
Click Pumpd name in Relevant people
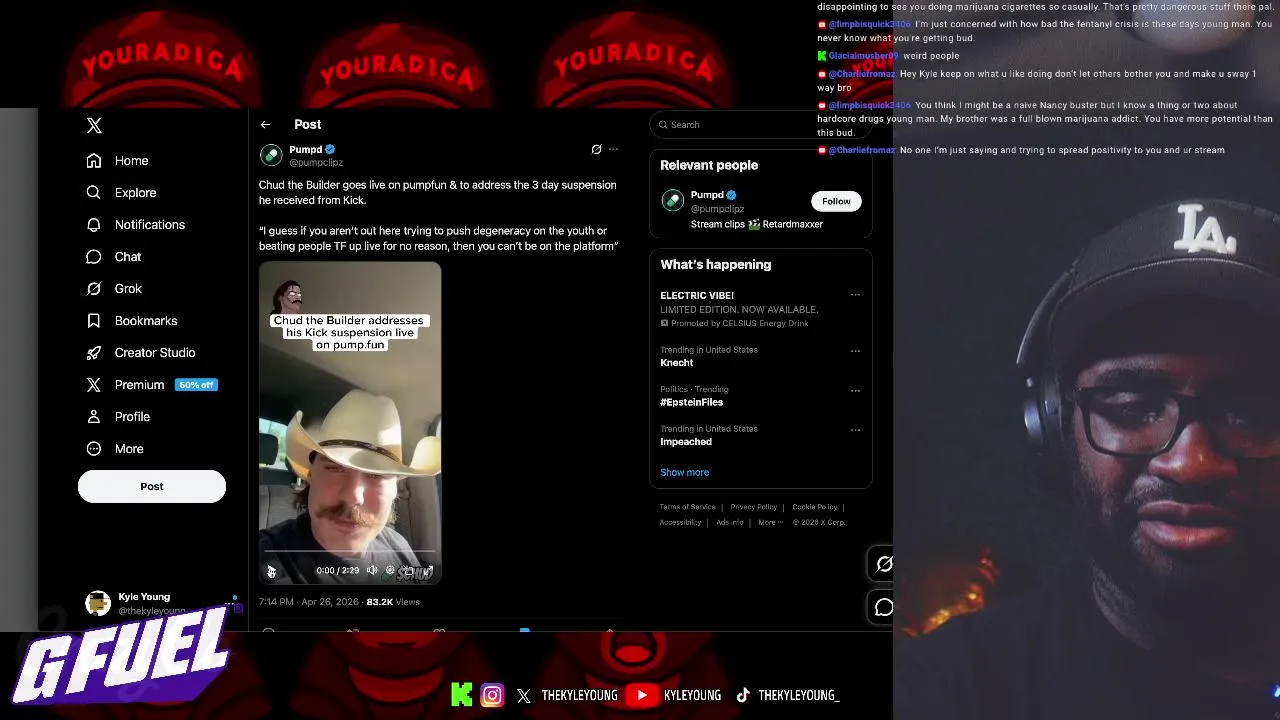pos(707,195)
